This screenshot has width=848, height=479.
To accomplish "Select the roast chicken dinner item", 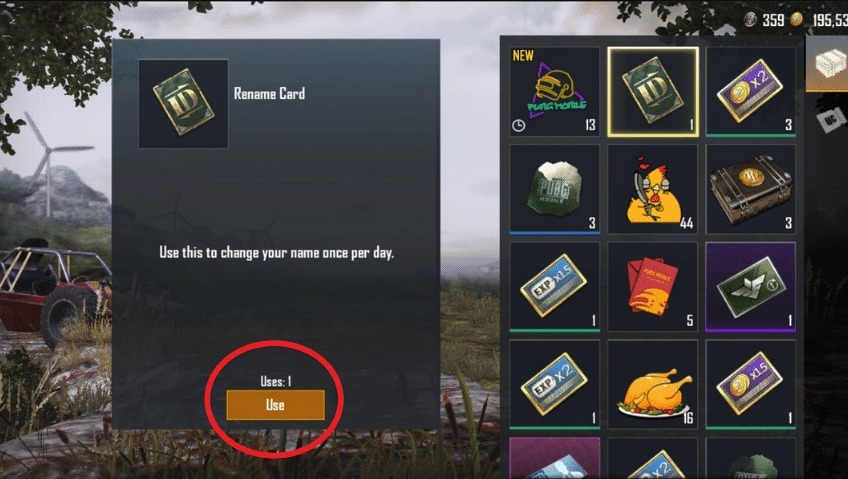I will click(x=653, y=384).
